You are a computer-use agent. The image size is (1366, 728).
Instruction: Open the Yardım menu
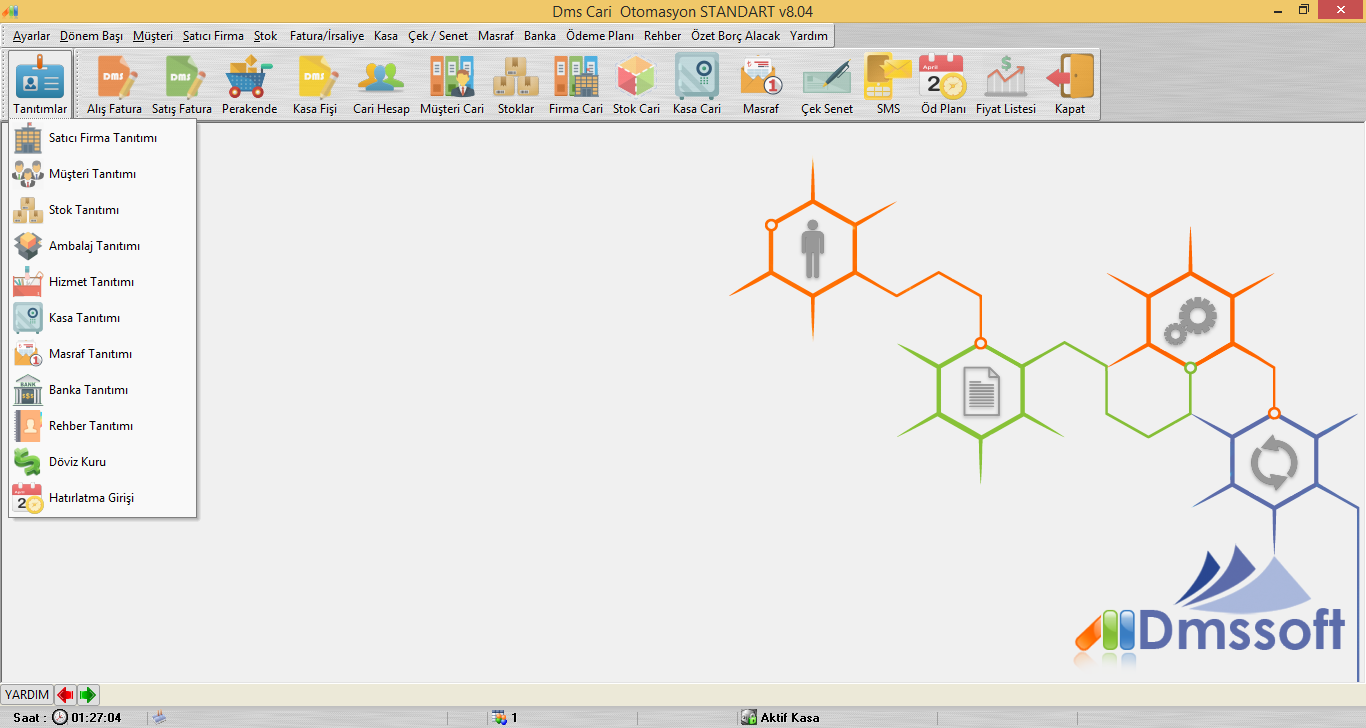tap(809, 35)
